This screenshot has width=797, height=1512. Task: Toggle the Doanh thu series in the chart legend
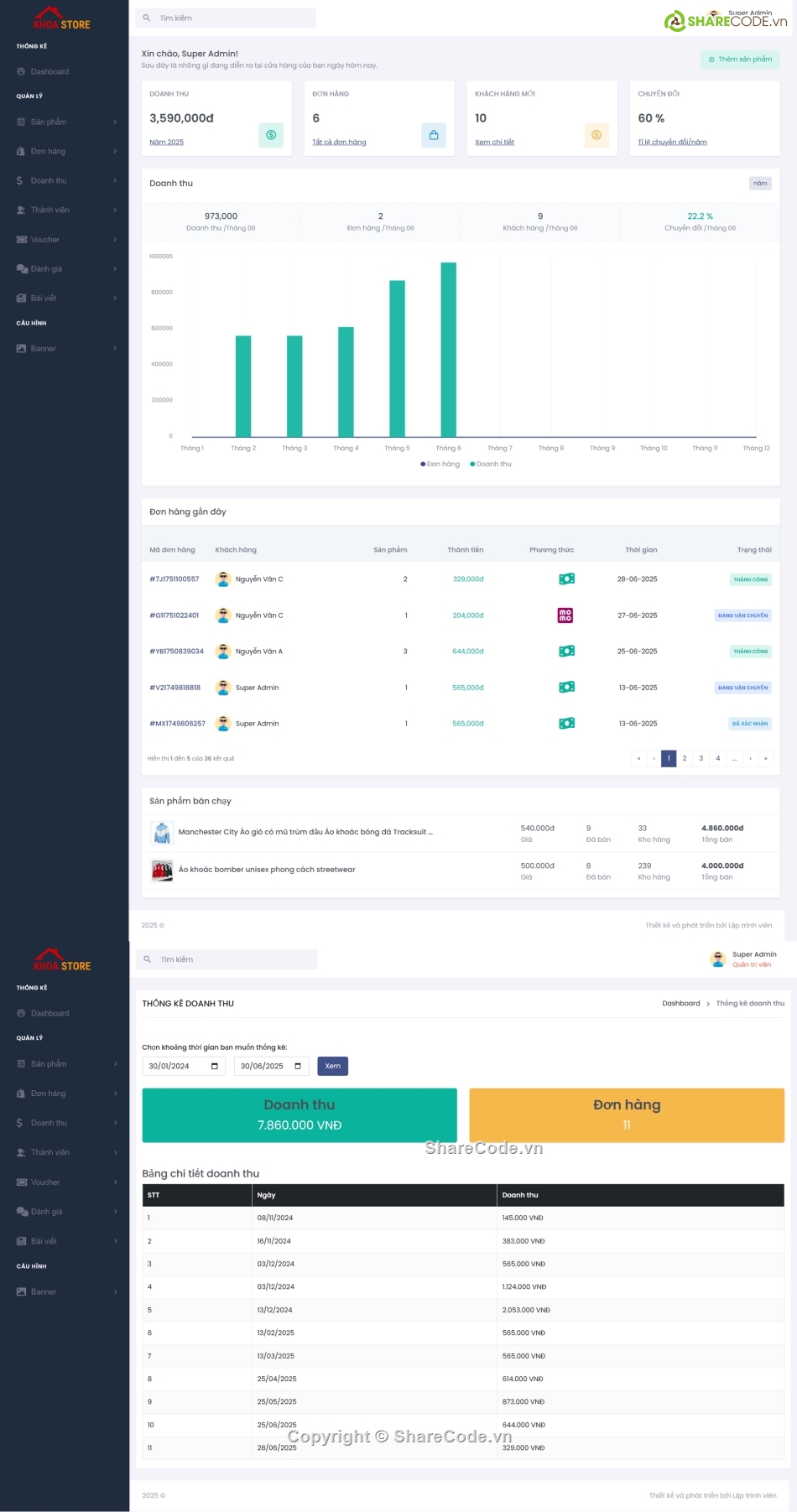pyautogui.click(x=491, y=464)
